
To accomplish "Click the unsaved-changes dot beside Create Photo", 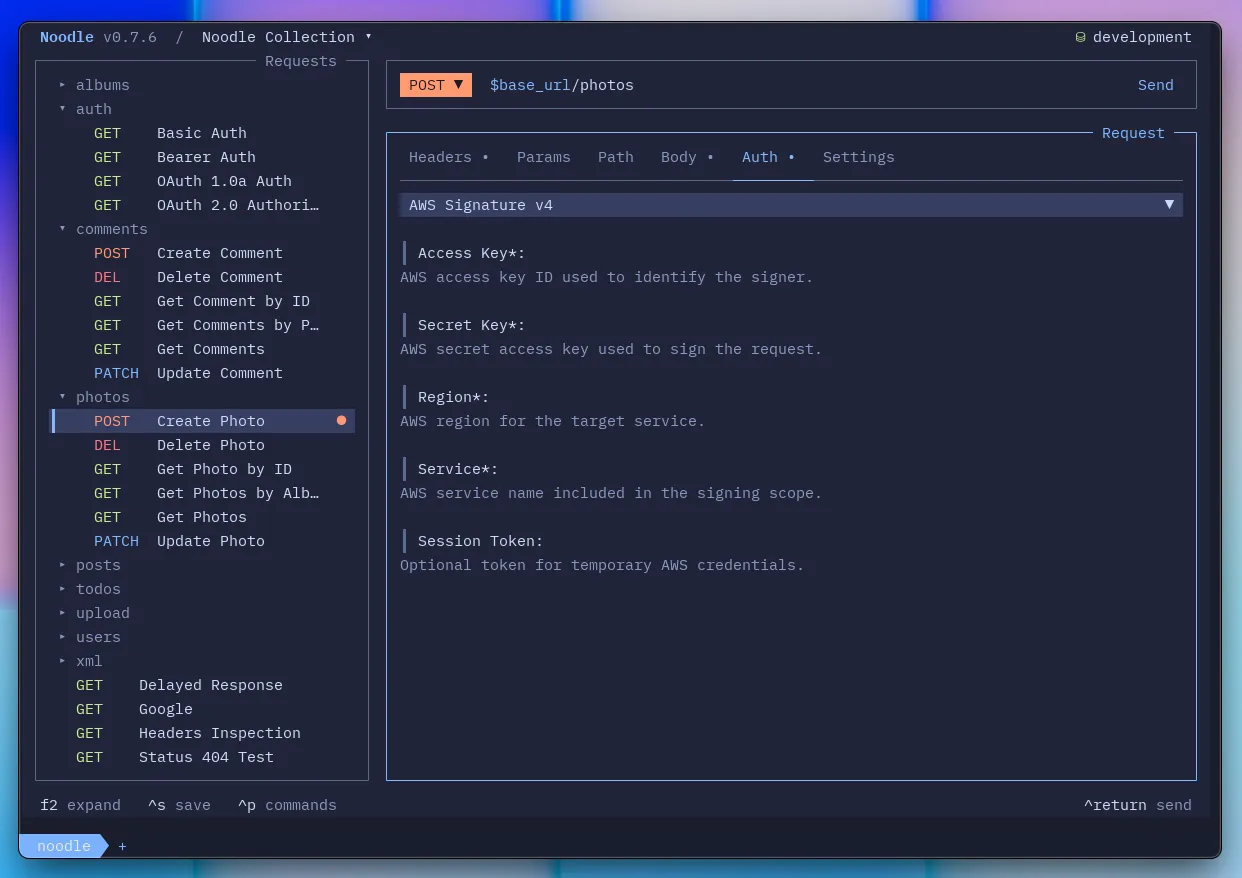I will (341, 421).
